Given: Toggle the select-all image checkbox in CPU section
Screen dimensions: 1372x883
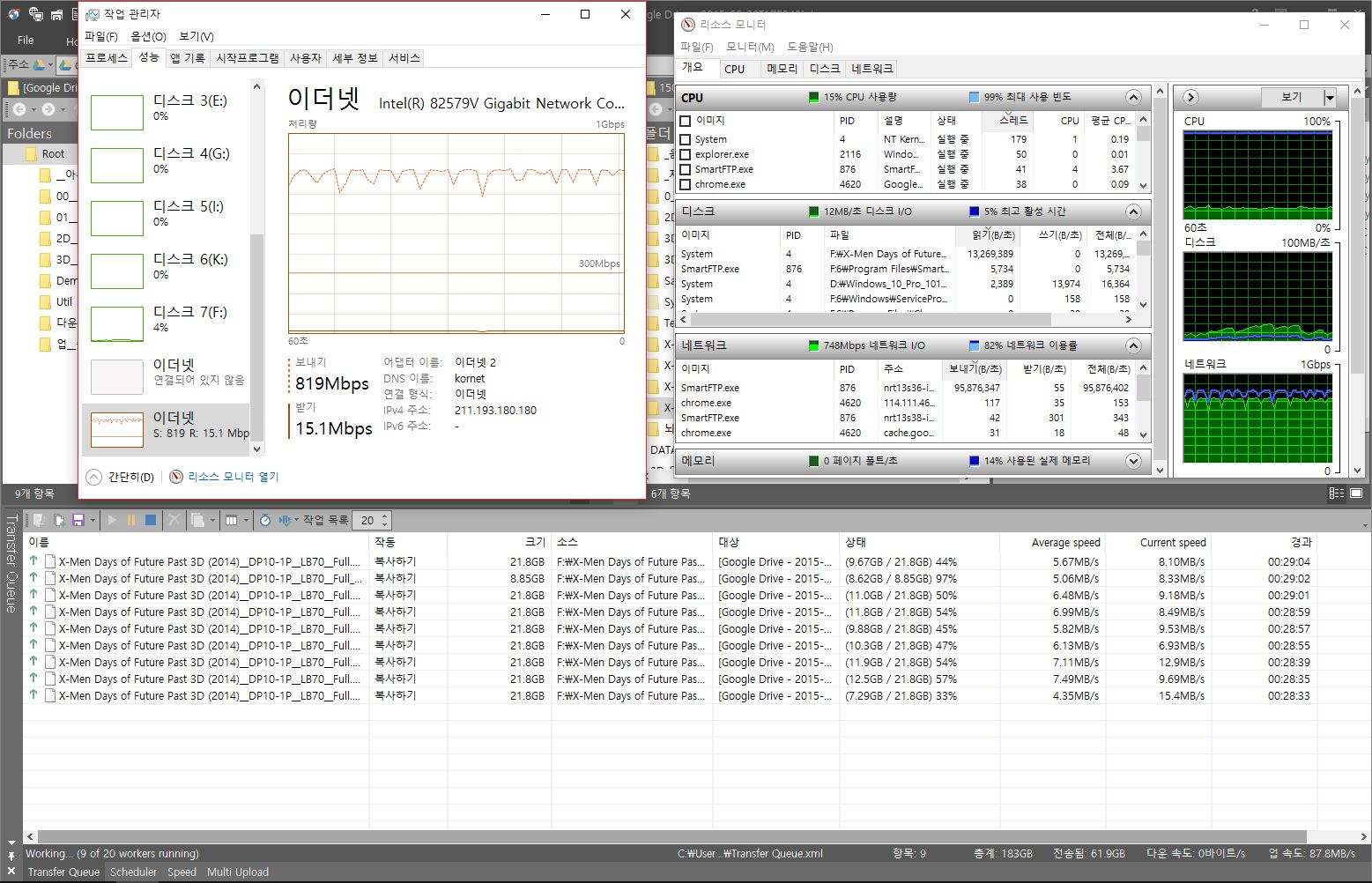Looking at the screenshot, I should [x=686, y=121].
